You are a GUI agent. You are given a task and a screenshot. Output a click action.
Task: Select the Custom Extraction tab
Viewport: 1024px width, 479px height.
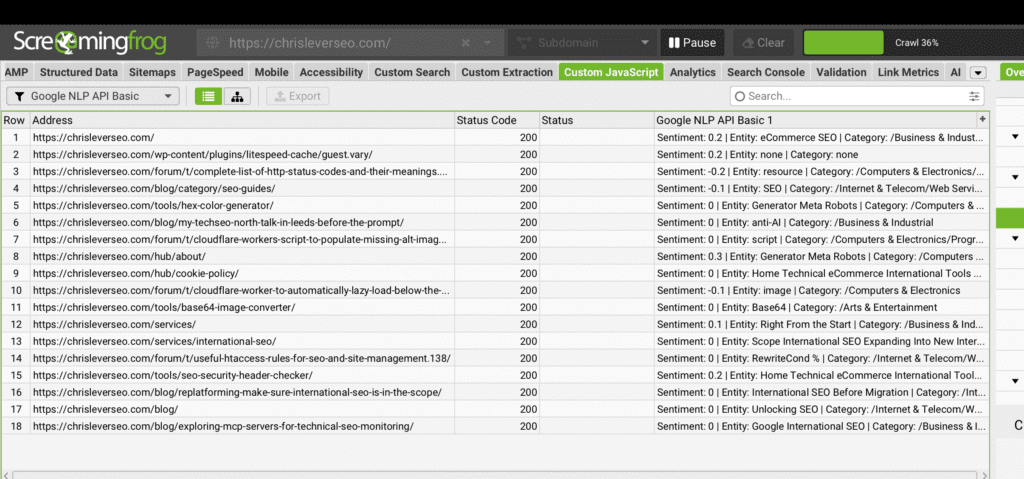pos(506,72)
